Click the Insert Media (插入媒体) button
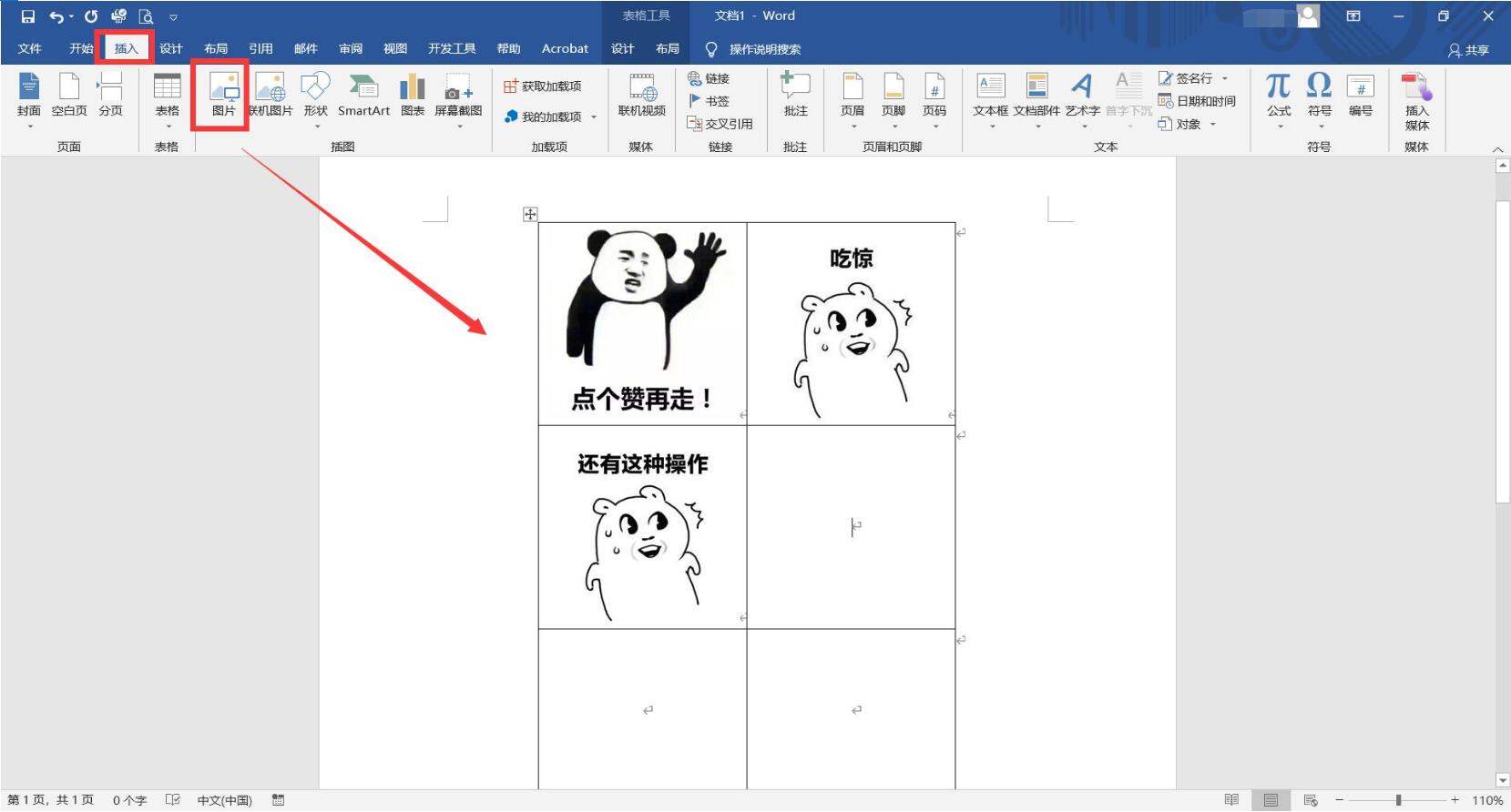1511x812 pixels. (1416, 102)
